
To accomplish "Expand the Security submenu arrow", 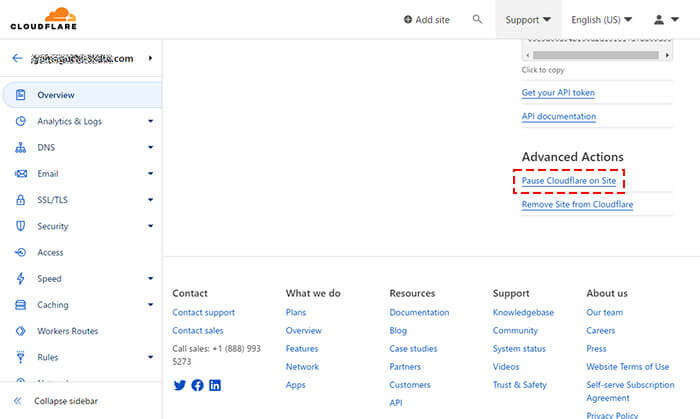I will click(x=150, y=226).
